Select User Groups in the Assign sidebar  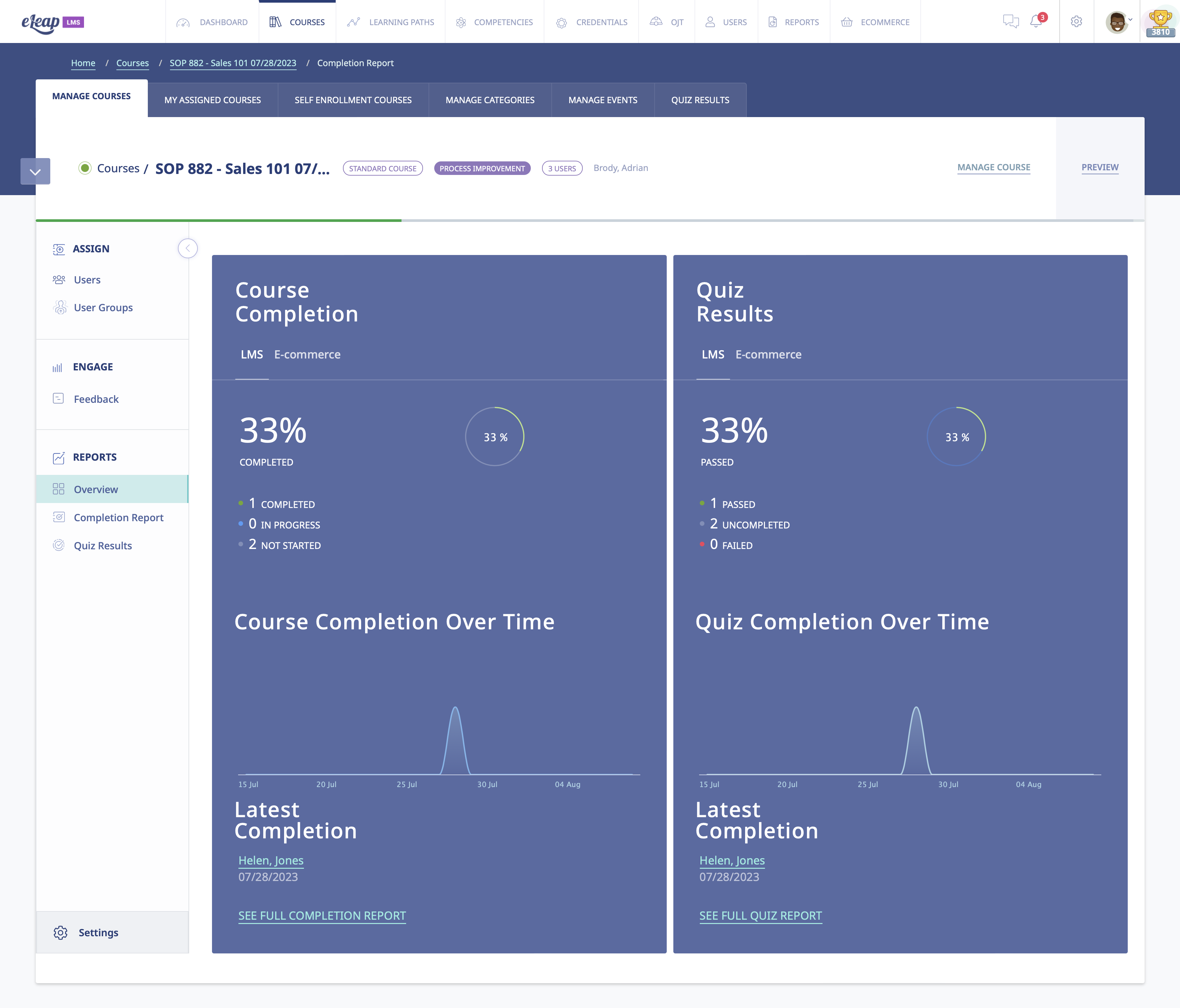[103, 308]
